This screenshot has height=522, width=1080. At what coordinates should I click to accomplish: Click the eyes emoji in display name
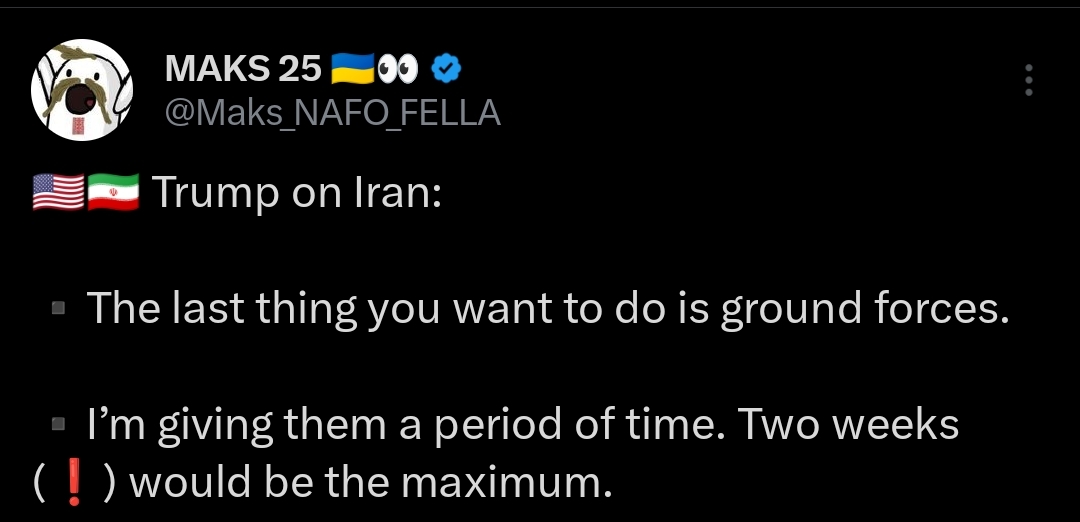(398, 68)
